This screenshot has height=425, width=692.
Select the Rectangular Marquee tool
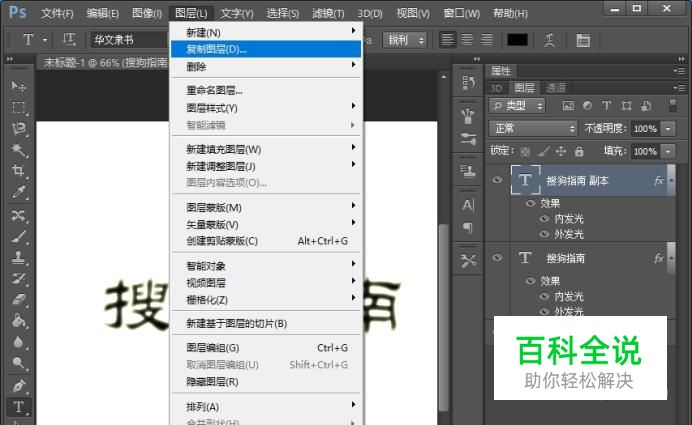18,107
